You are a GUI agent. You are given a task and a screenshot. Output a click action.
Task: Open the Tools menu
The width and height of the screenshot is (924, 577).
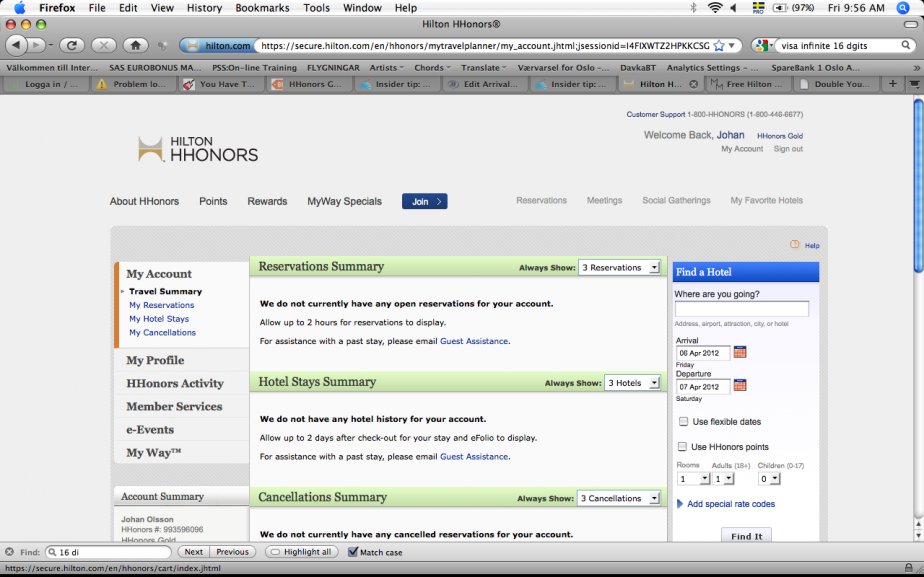point(316,8)
